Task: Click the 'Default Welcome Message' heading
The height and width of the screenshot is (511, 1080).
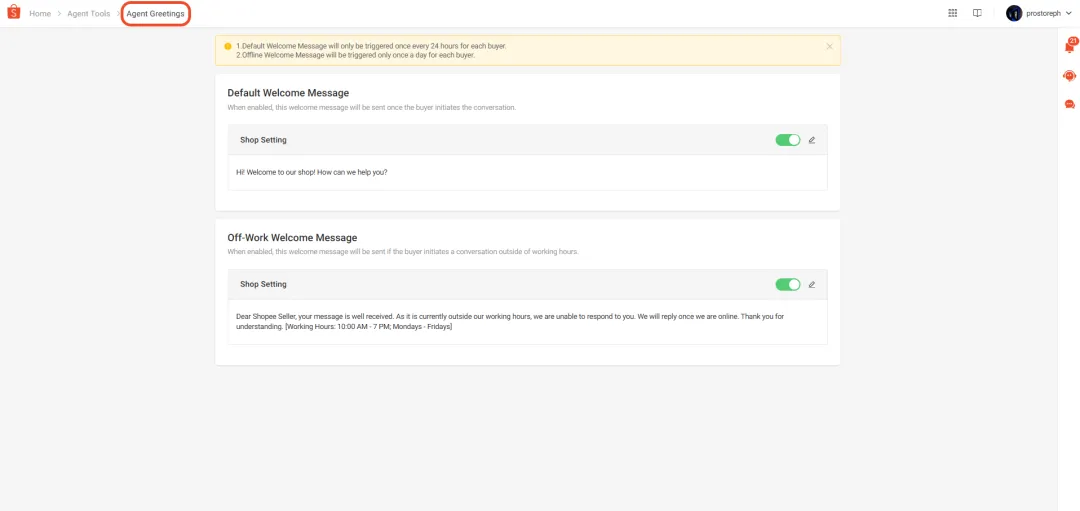Action: [288, 93]
